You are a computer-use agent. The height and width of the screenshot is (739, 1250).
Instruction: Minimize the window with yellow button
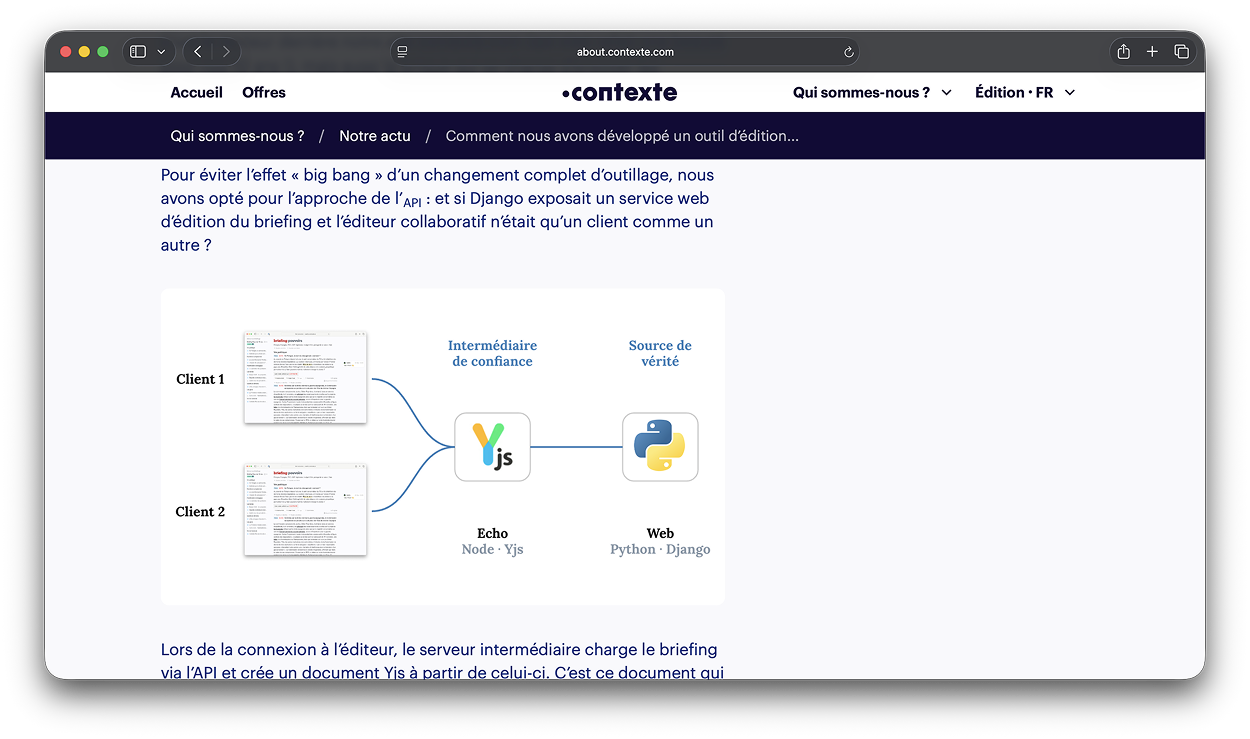point(84,52)
